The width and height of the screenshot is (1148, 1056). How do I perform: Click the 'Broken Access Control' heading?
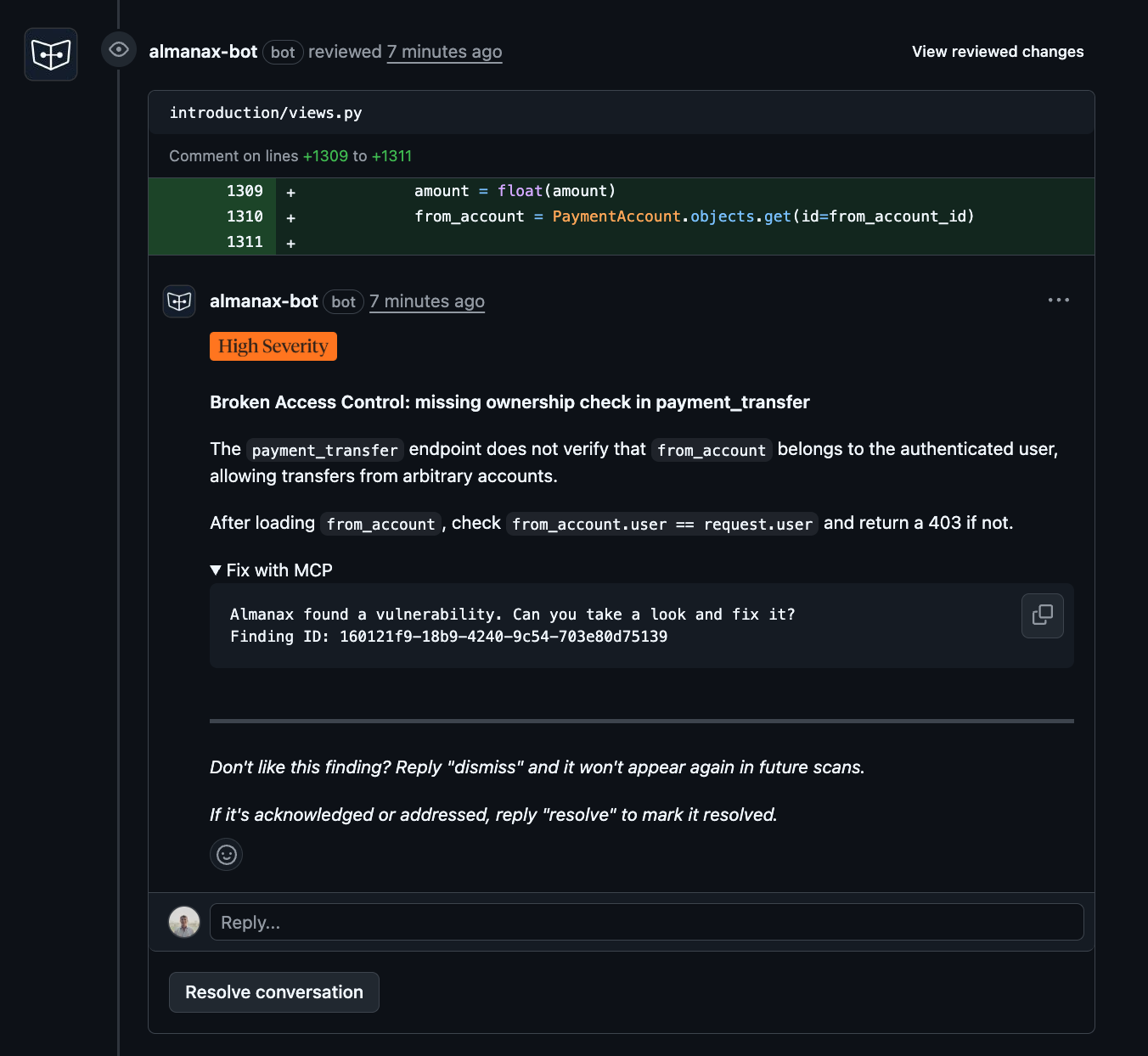pyautogui.click(x=509, y=402)
